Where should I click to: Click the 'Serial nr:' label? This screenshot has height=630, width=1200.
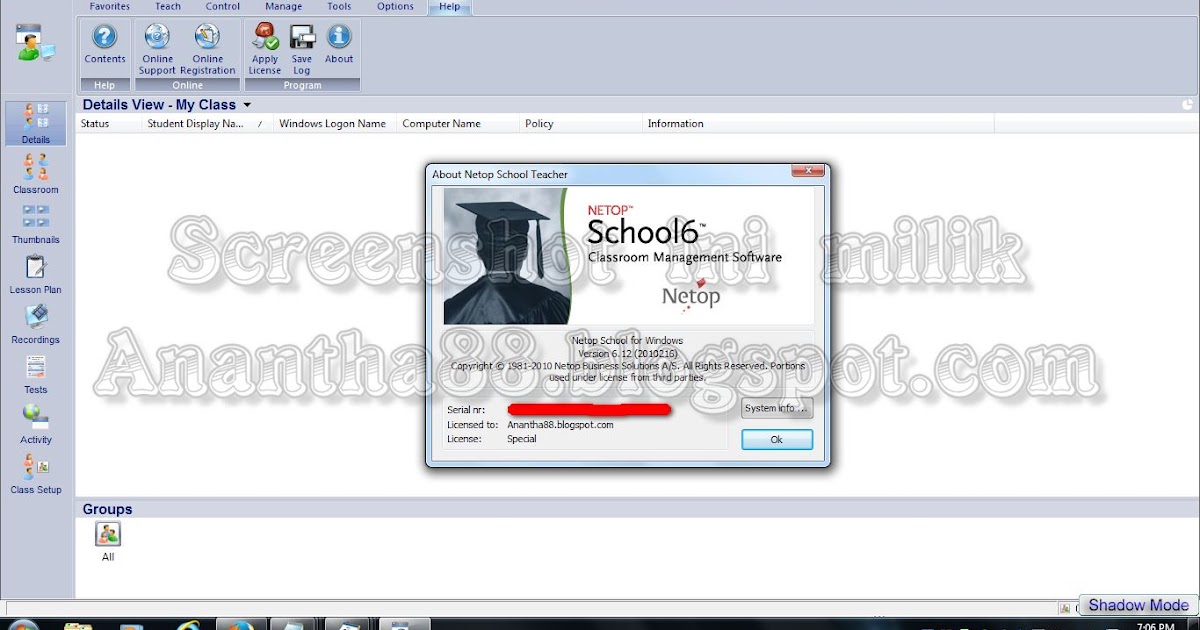[x=466, y=410]
